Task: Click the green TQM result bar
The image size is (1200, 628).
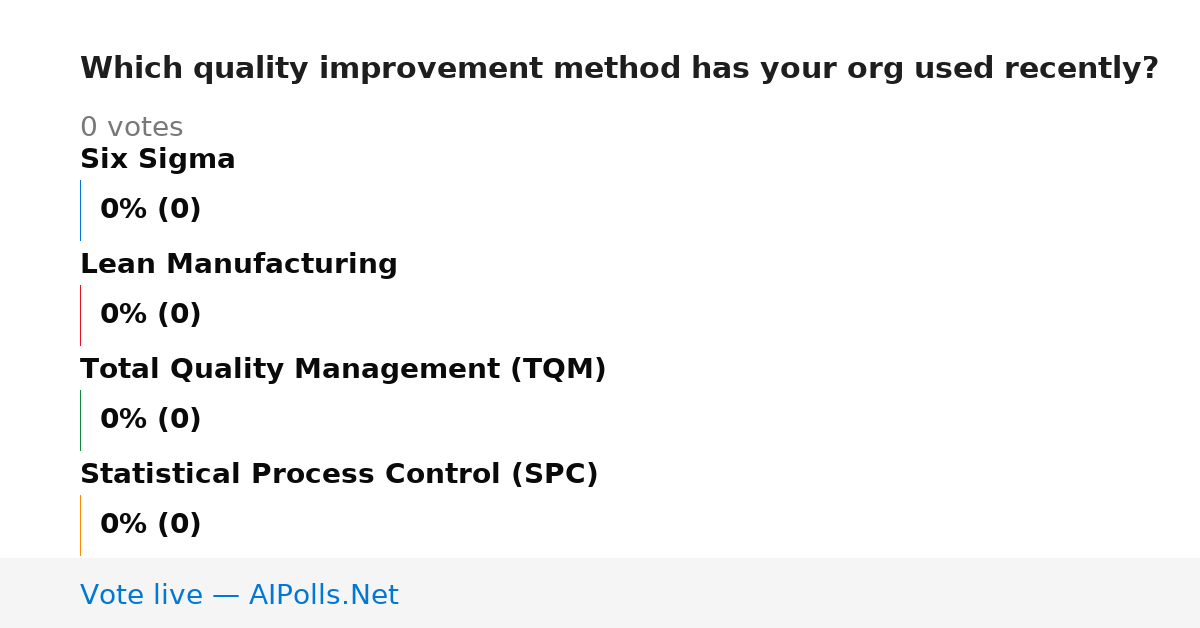Action: coord(80,420)
